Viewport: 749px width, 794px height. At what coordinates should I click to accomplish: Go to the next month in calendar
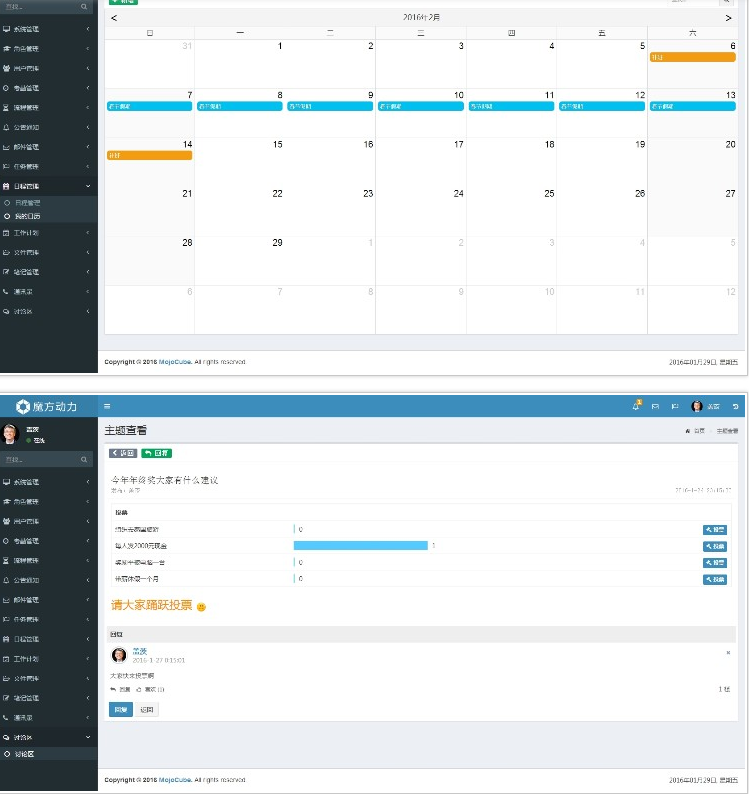click(728, 18)
